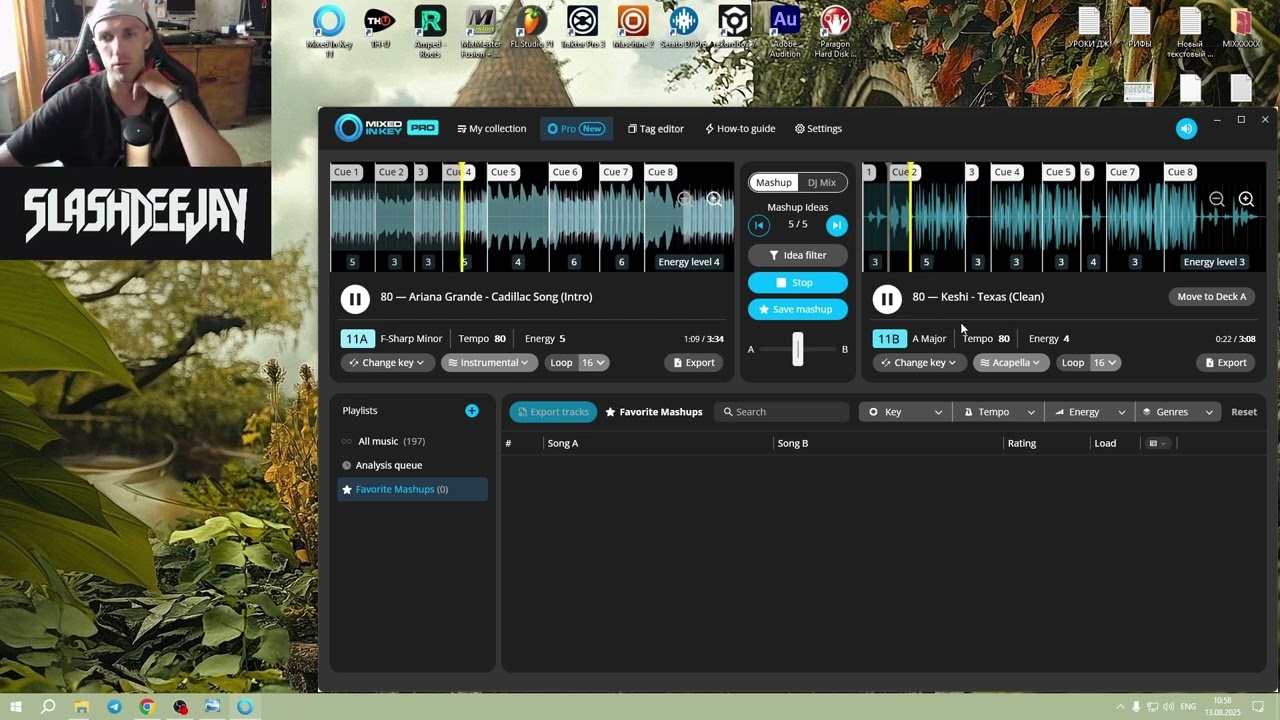Open Maschine 2 desktop shortcut
The height and width of the screenshot is (720, 1280).
click(x=633, y=28)
